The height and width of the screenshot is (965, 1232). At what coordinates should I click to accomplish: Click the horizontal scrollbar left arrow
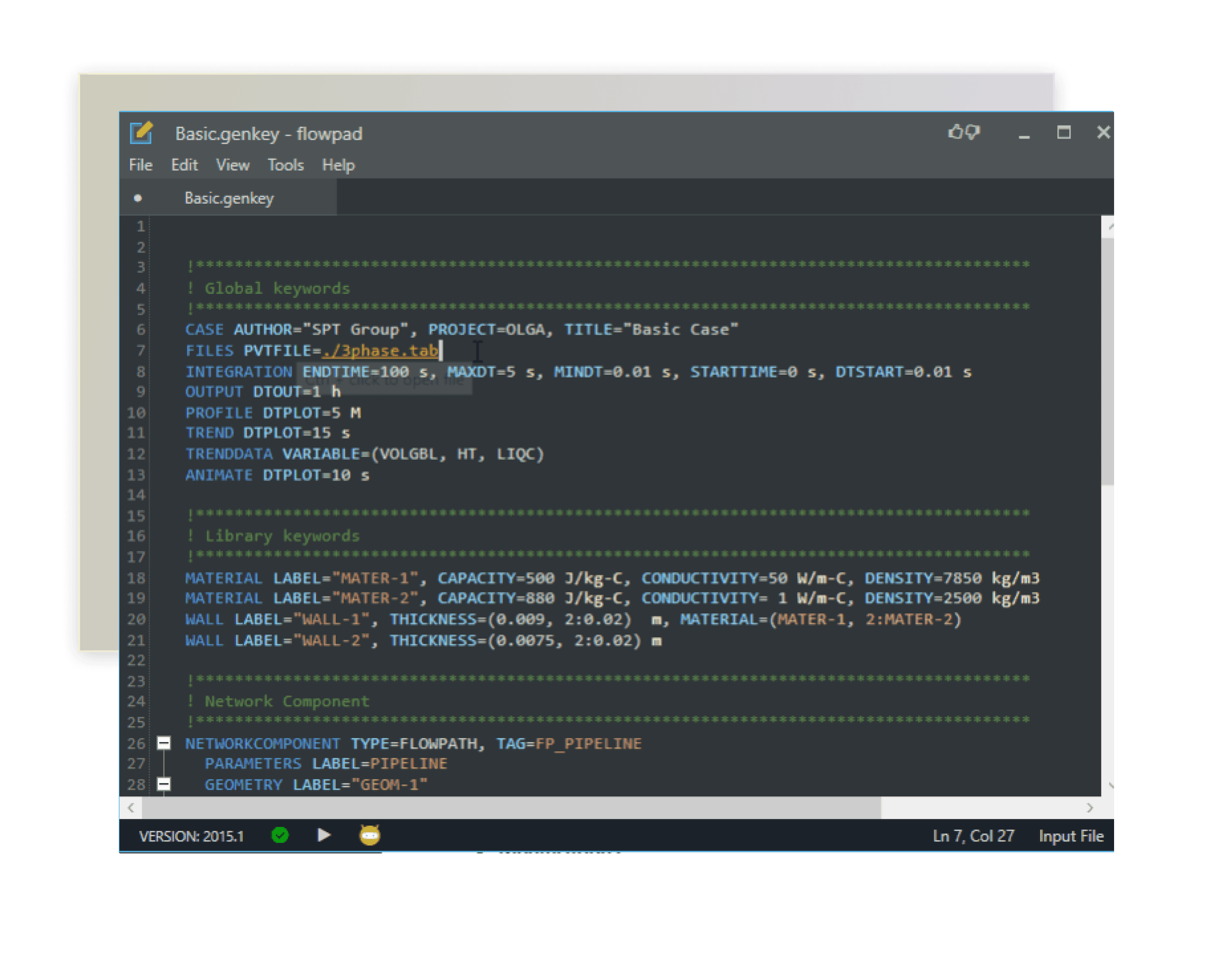pos(131,808)
